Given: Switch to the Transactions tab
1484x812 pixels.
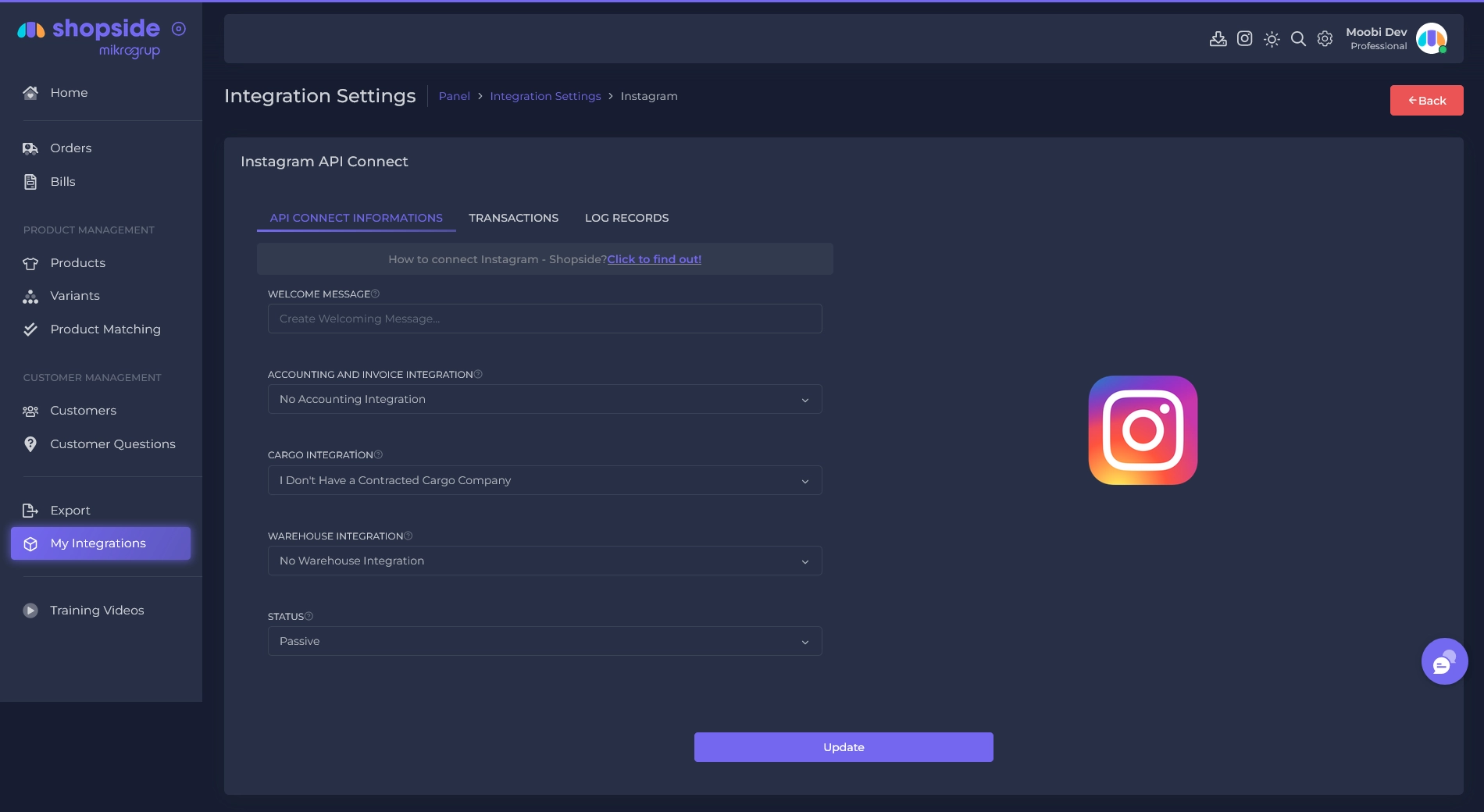Looking at the screenshot, I should (x=514, y=218).
